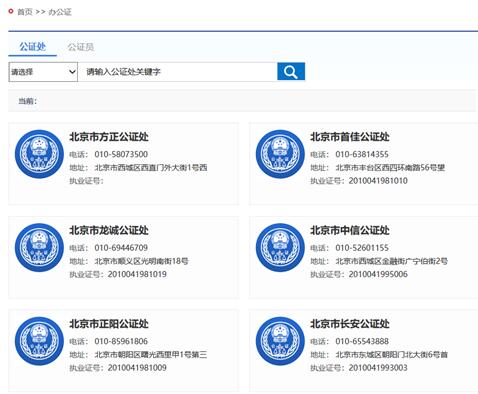Click license number 2010041981010
The image size is (478, 394).
click(x=378, y=181)
